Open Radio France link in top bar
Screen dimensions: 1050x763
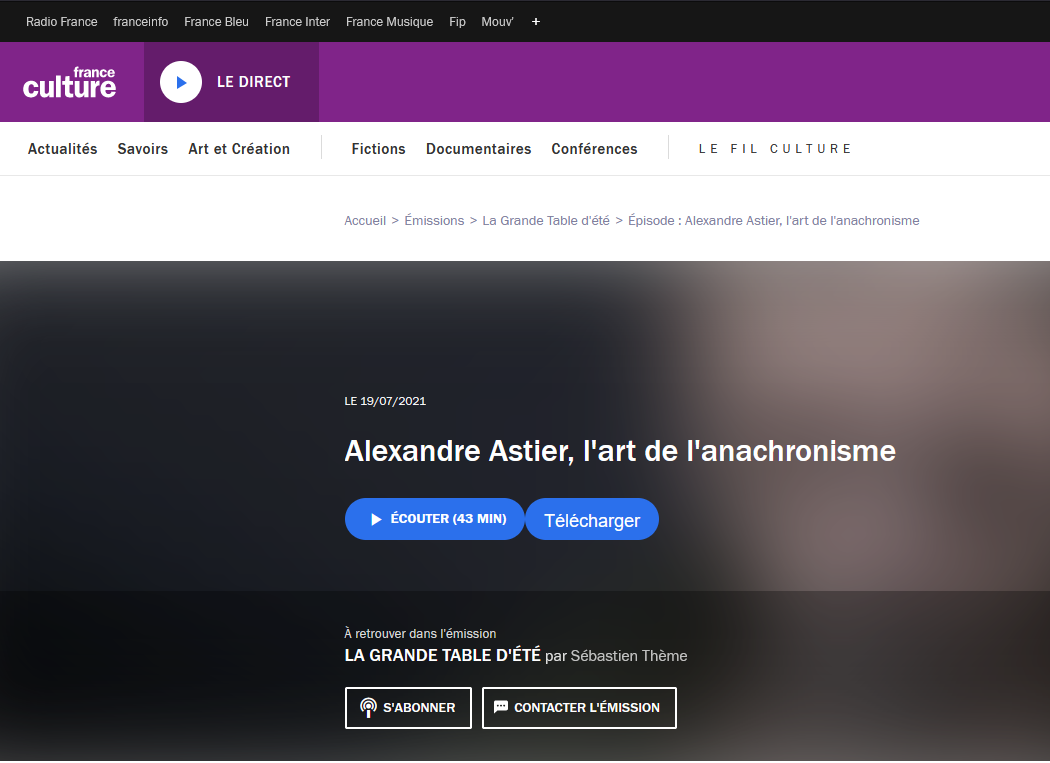[x=62, y=21]
